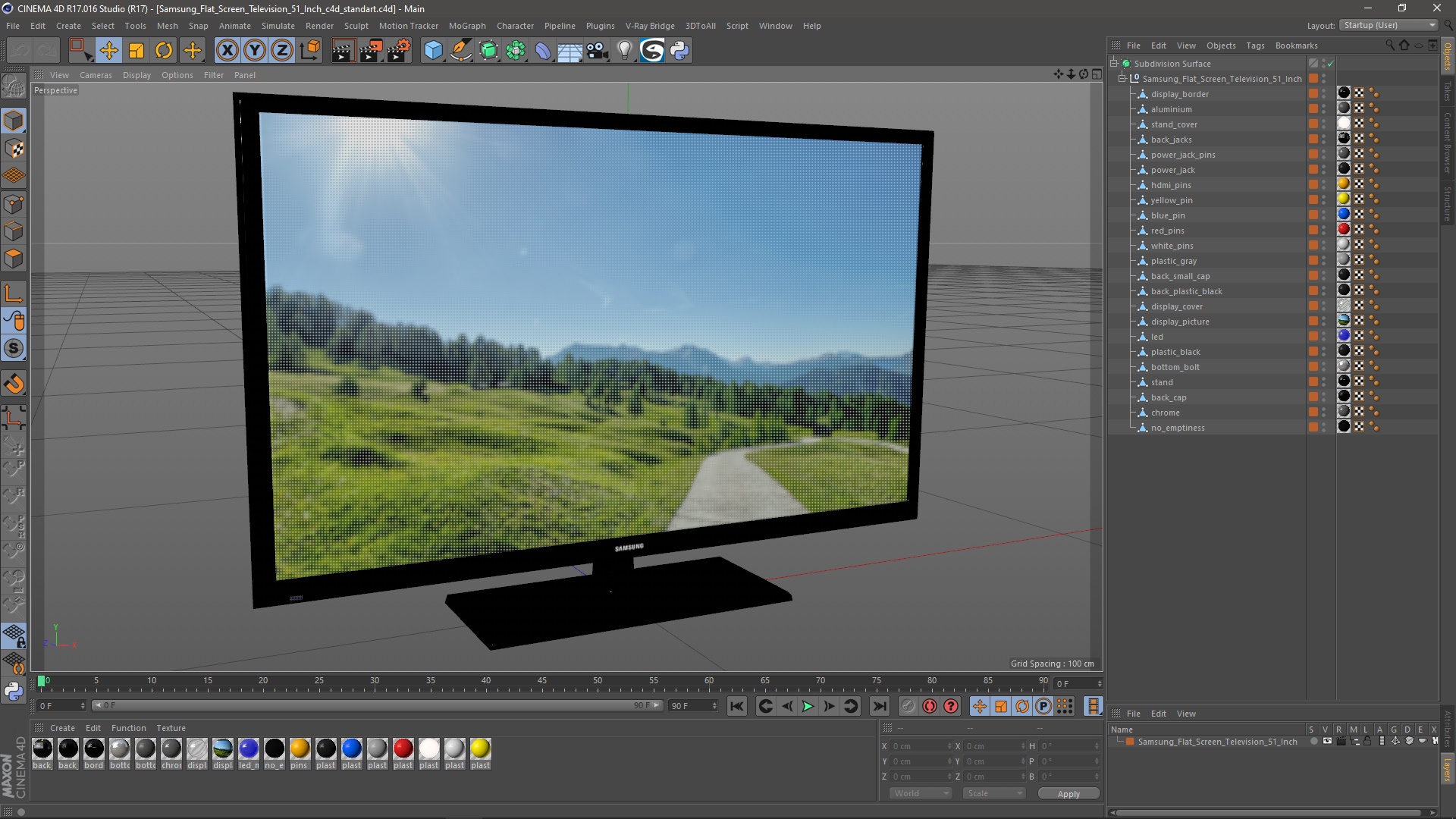
Task: Click the Python icon in toolbar
Action: (x=679, y=51)
